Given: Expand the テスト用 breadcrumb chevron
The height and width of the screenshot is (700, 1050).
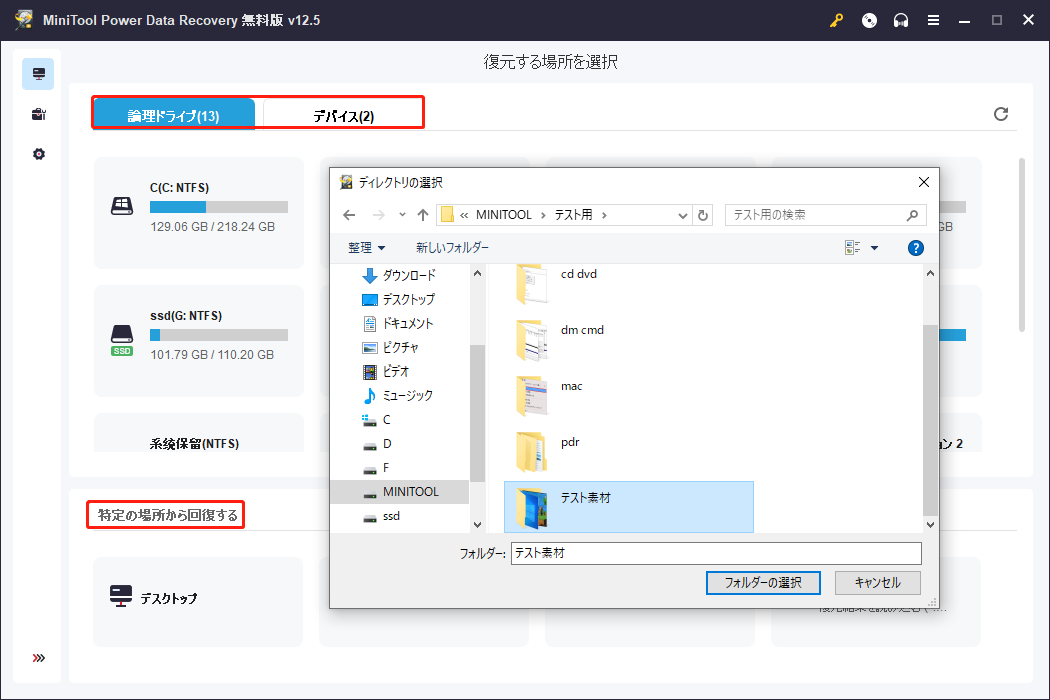Looking at the screenshot, I should 604,215.
